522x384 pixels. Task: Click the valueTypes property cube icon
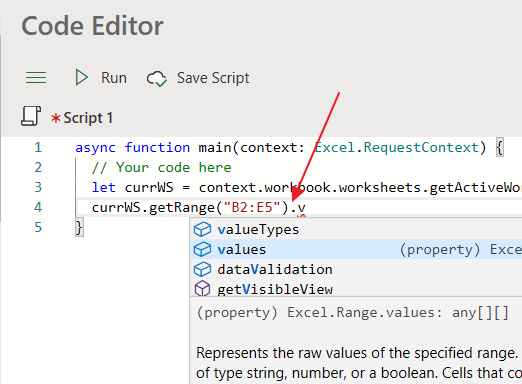pyautogui.click(x=202, y=229)
